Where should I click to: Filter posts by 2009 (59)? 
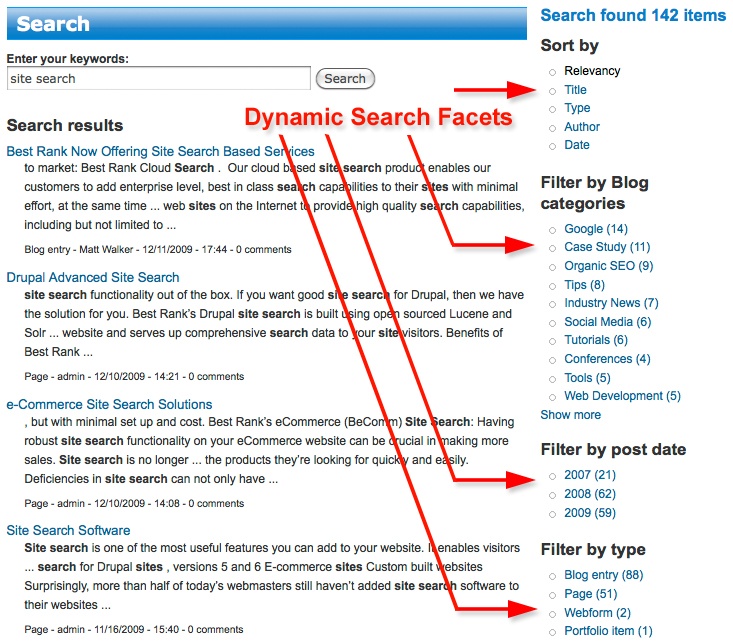590,513
